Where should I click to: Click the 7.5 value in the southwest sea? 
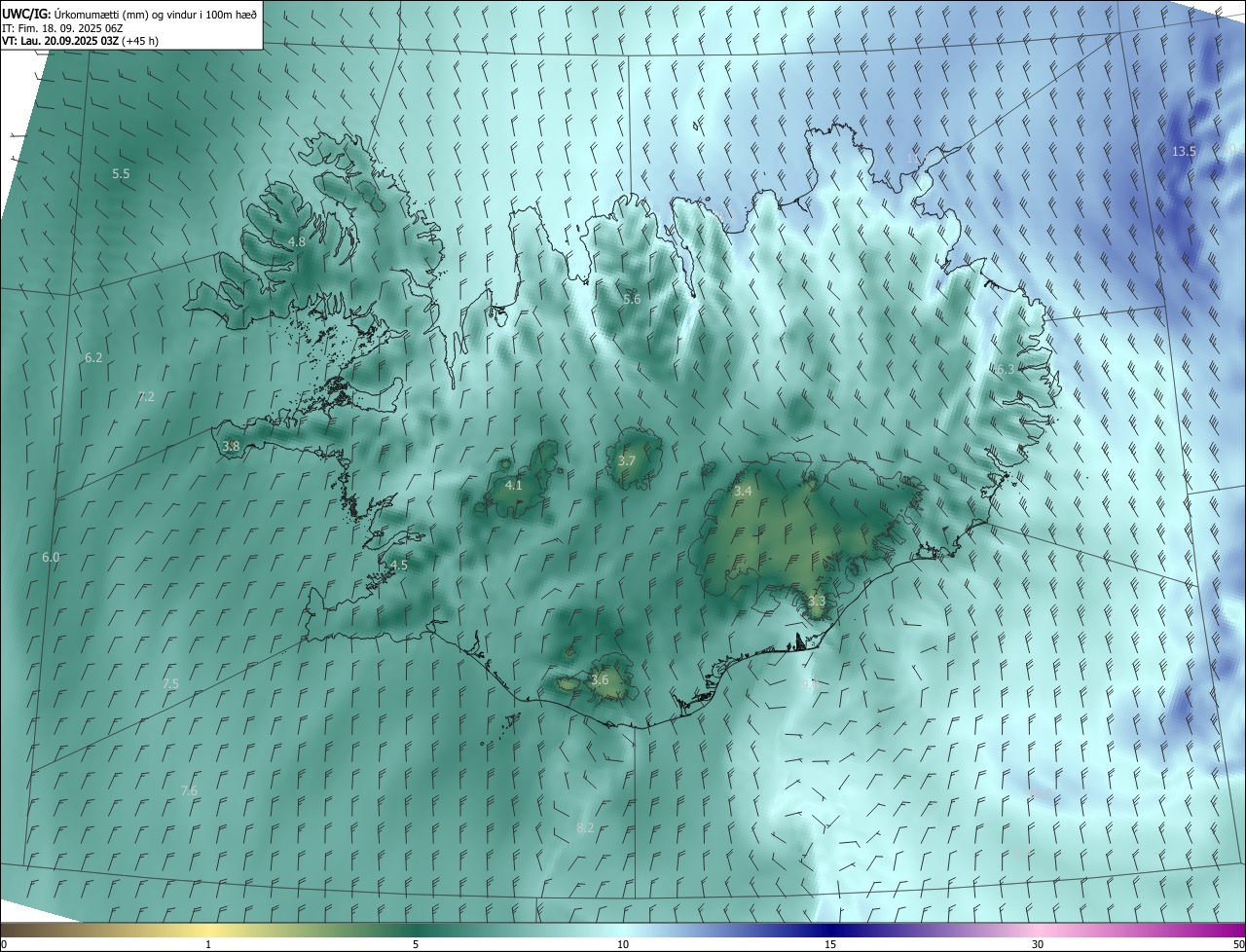click(170, 684)
